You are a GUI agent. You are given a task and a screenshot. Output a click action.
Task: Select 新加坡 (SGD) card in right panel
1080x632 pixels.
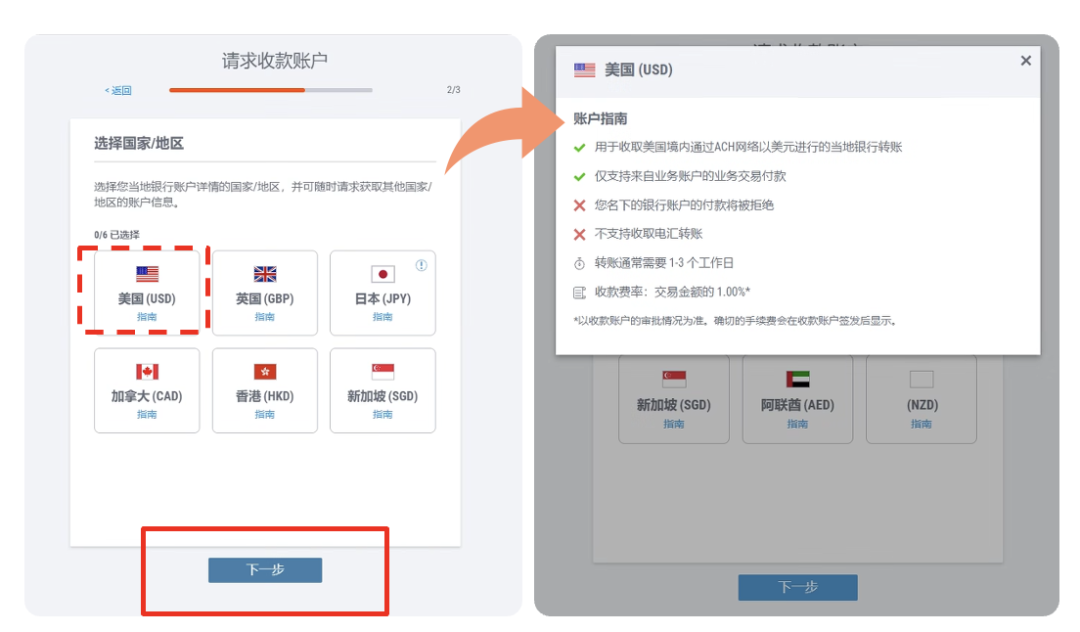pyautogui.click(x=674, y=399)
